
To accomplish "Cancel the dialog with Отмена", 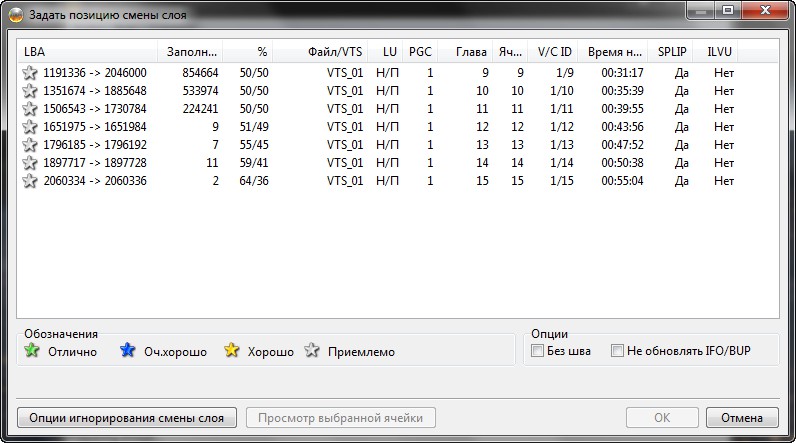I will 742,418.
